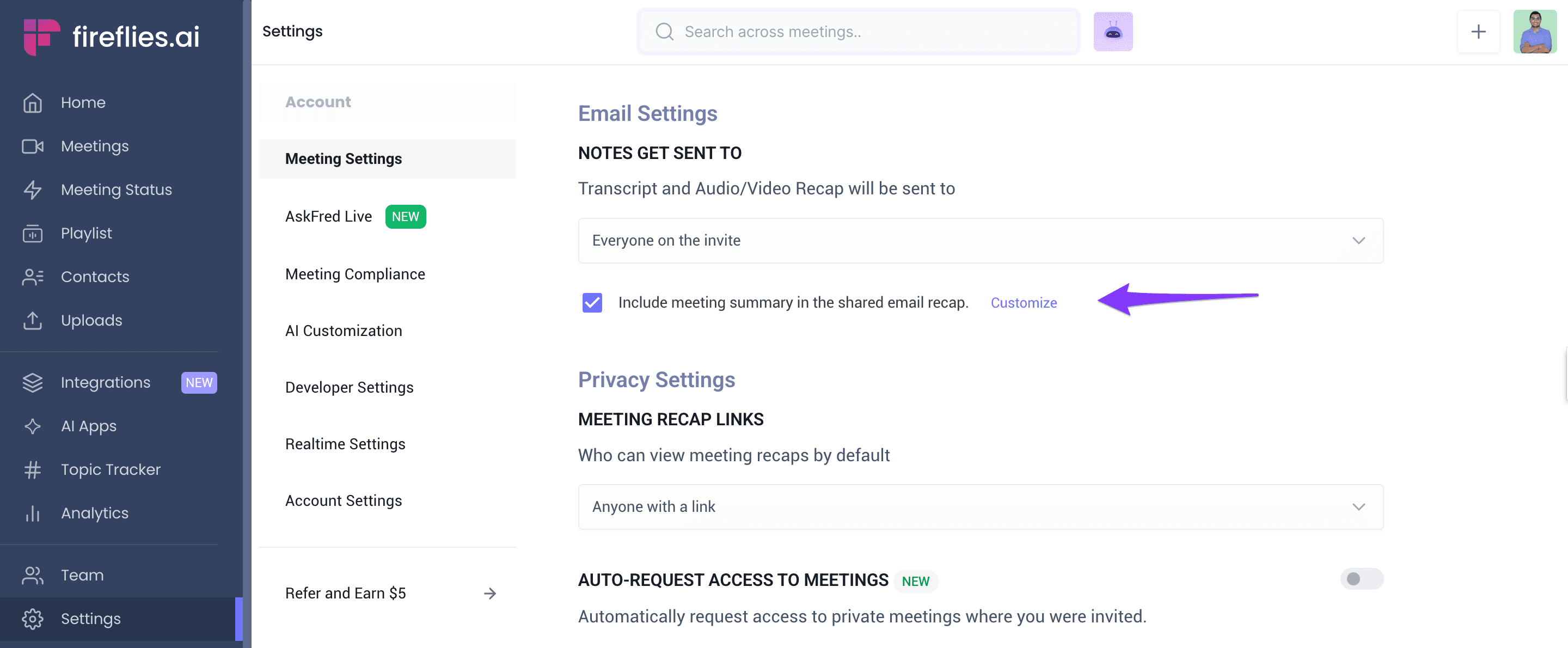Open Topic Tracker page

pyautogui.click(x=111, y=469)
